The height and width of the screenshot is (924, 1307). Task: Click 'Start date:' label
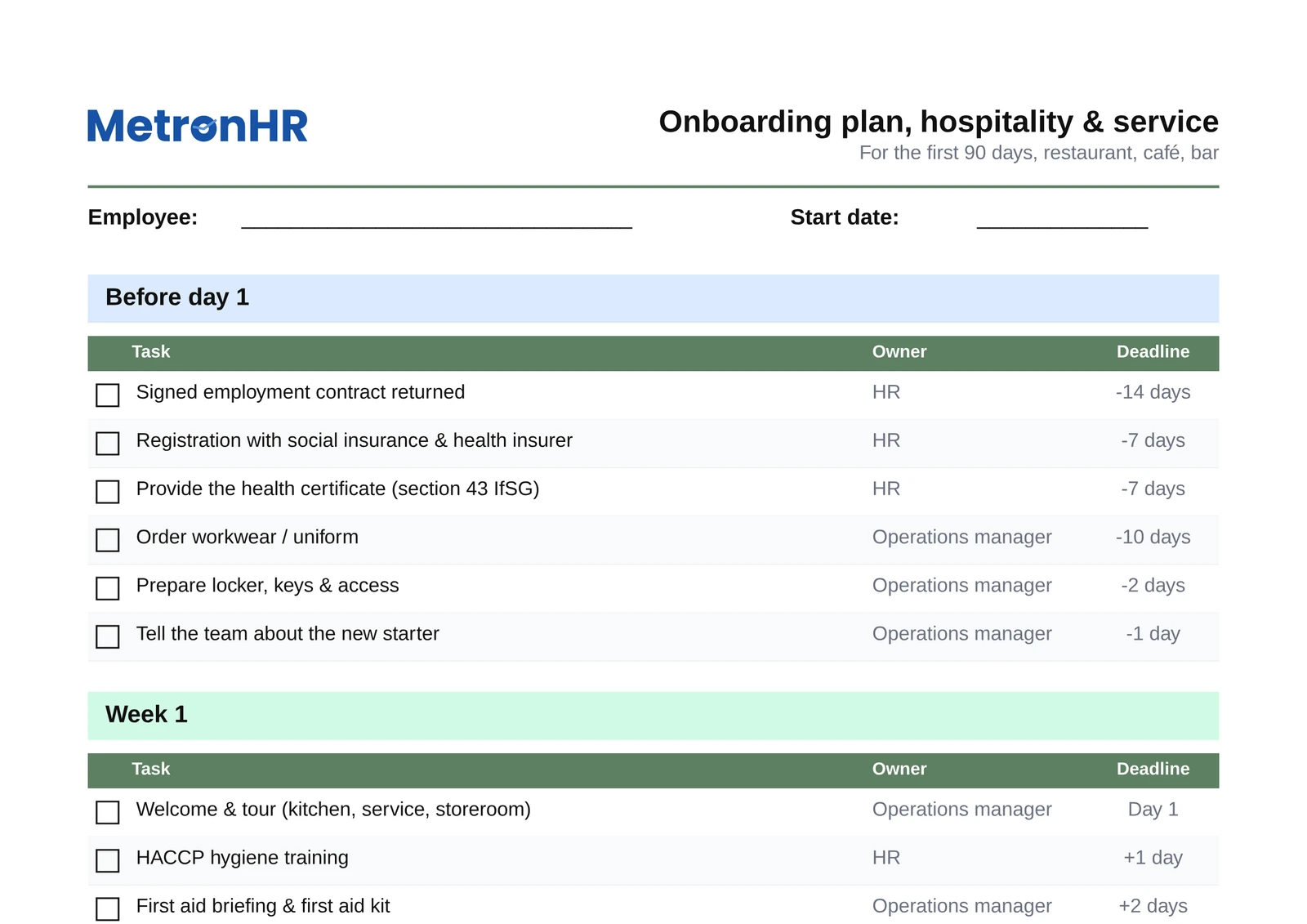pyautogui.click(x=845, y=217)
